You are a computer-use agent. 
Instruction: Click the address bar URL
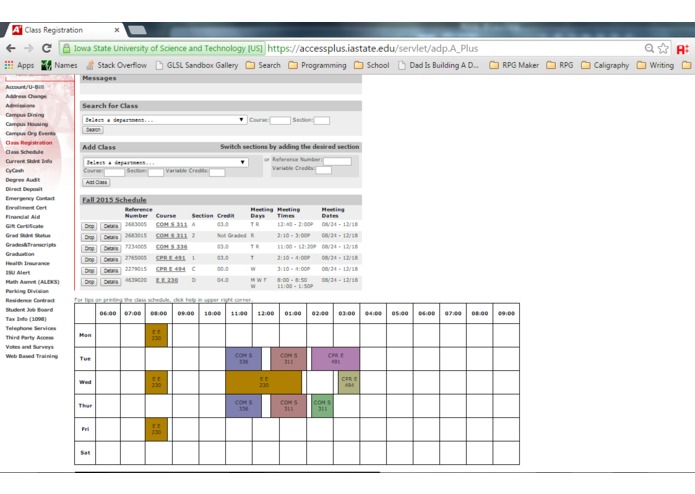click(x=372, y=48)
